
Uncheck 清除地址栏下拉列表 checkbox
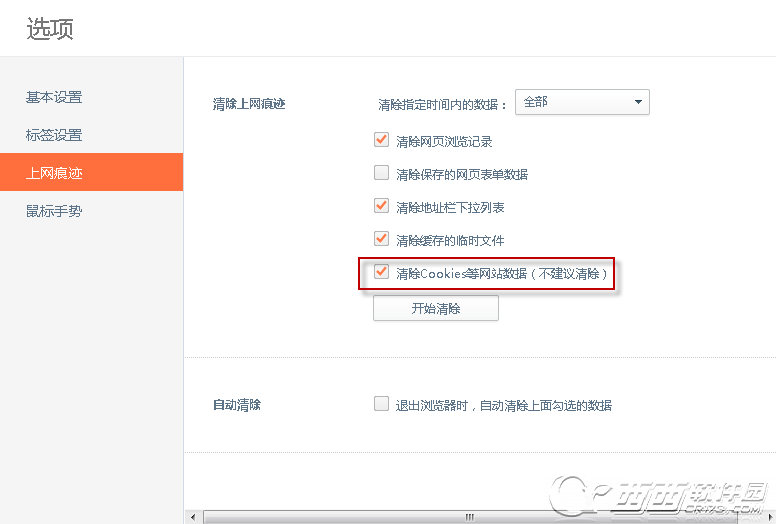pyautogui.click(x=381, y=206)
